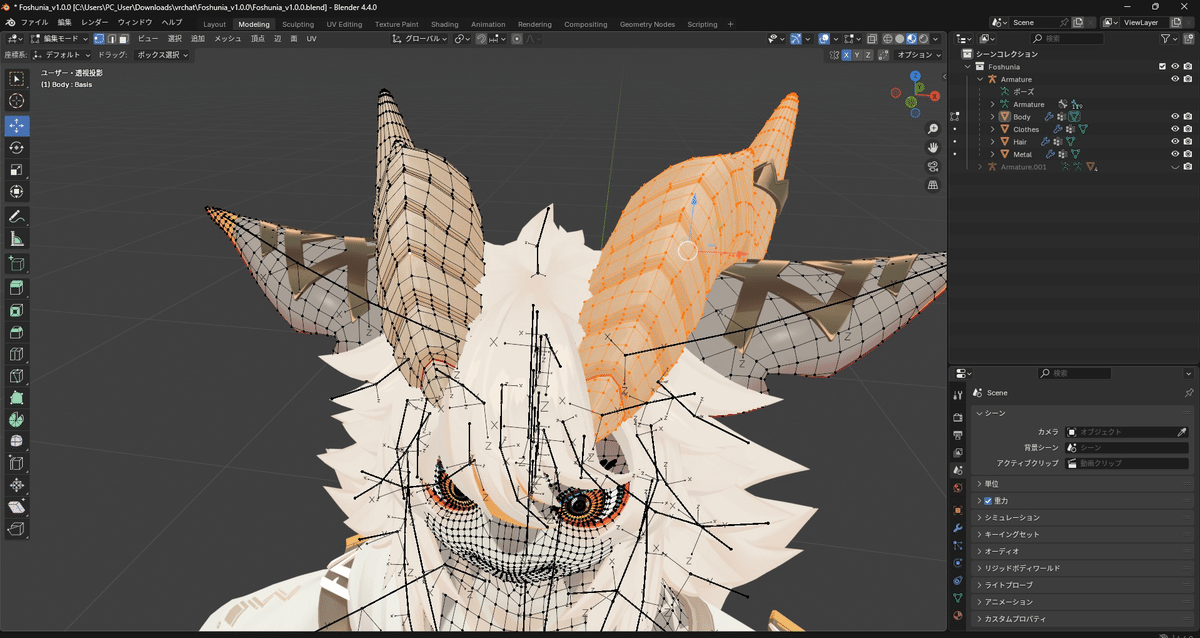Expand the Clothes object in outliner
This screenshot has height=638, width=1200.
click(x=992, y=129)
